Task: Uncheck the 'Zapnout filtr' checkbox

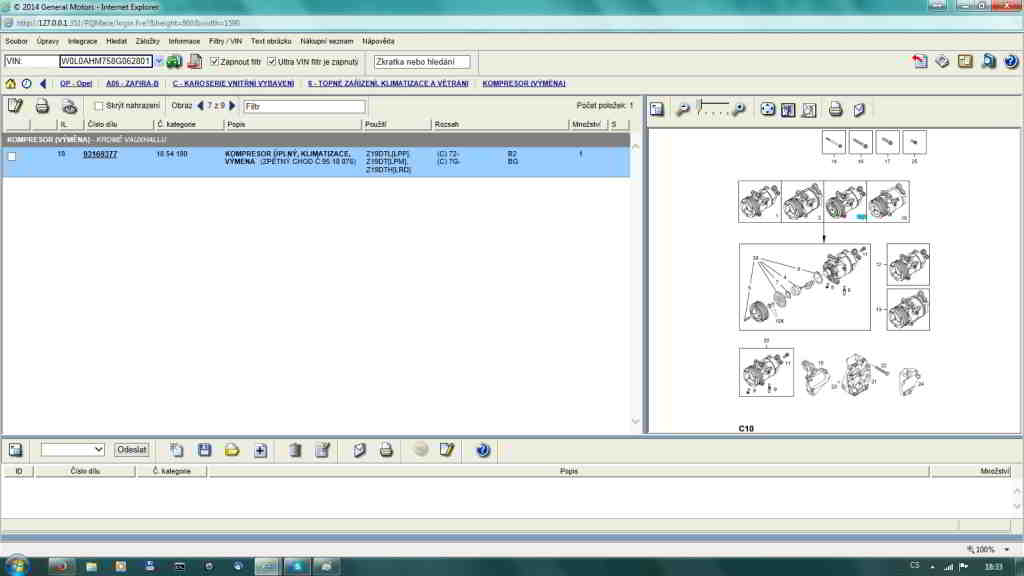Action: coord(212,62)
